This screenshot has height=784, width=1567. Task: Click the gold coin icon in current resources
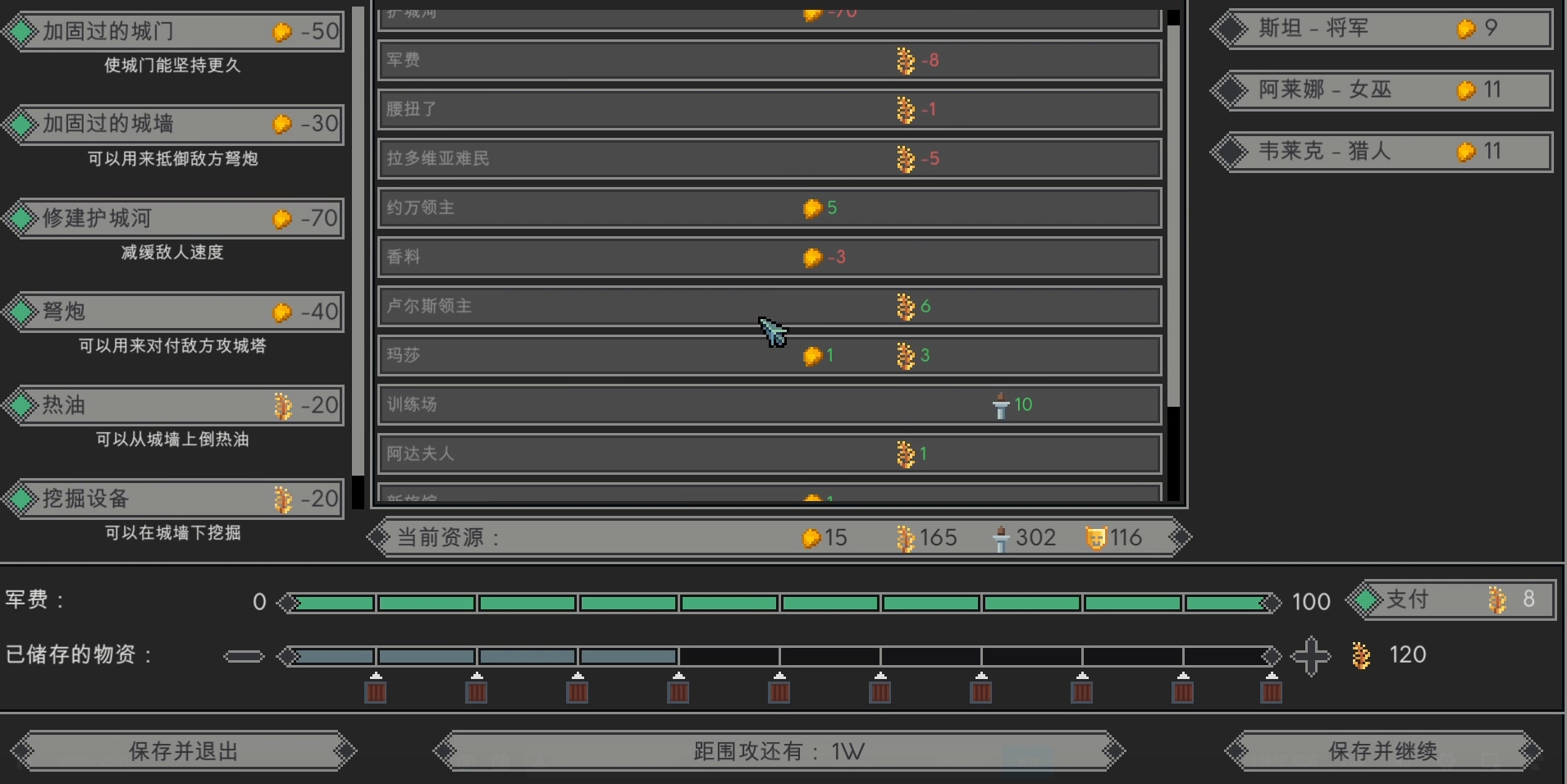[x=811, y=538]
